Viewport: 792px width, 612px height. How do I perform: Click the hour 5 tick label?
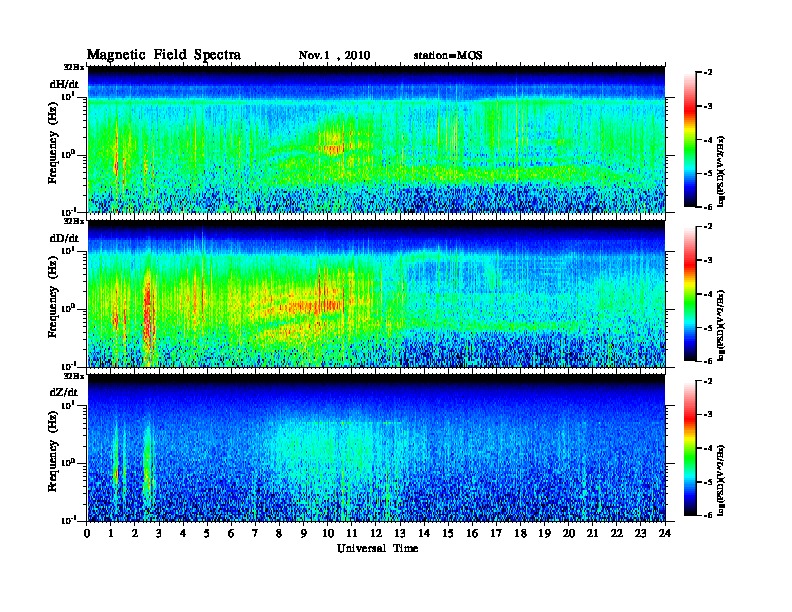(207, 534)
